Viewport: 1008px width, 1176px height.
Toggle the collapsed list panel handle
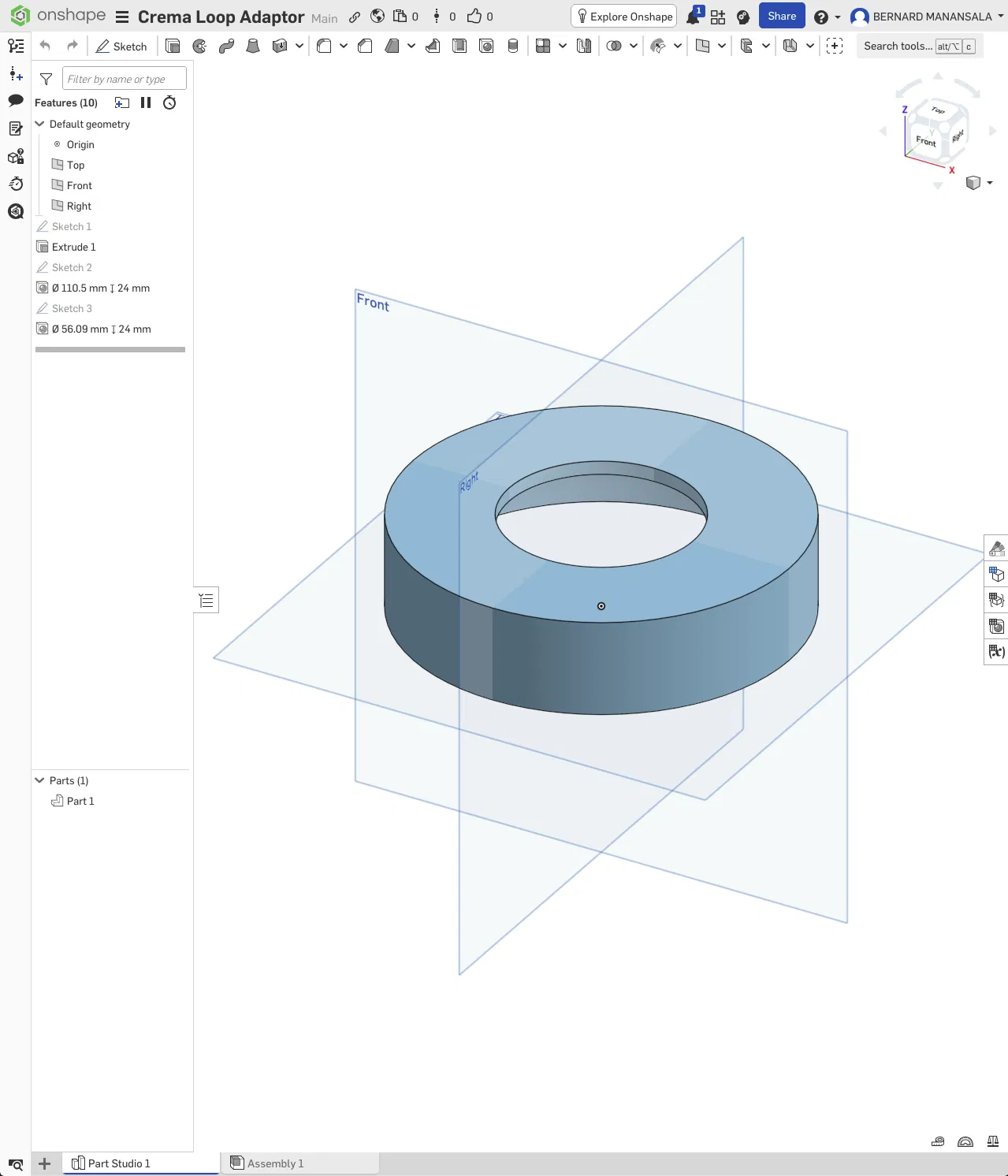pos(206,601)
